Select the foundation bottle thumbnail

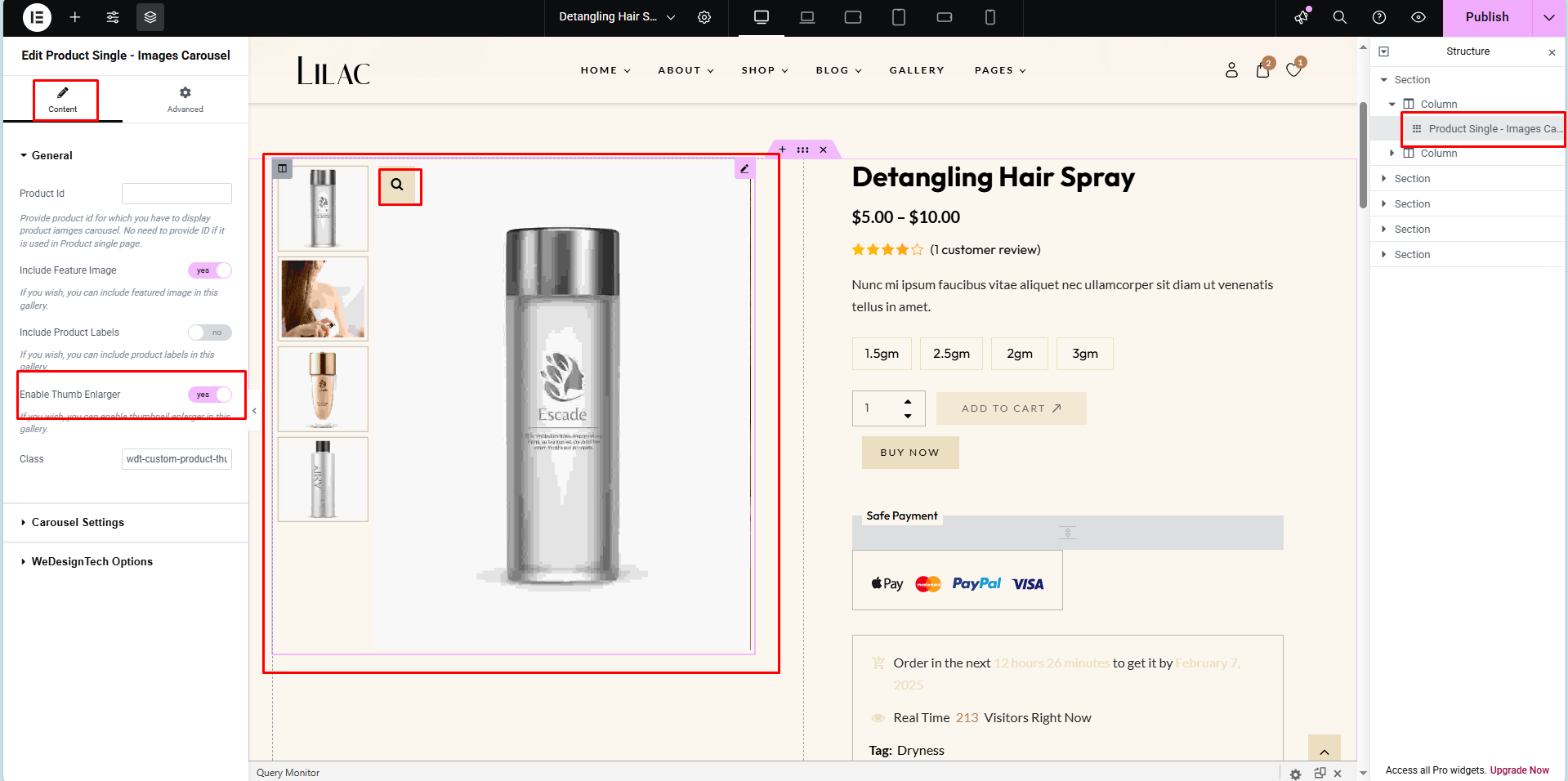click(x=323, y=389)
